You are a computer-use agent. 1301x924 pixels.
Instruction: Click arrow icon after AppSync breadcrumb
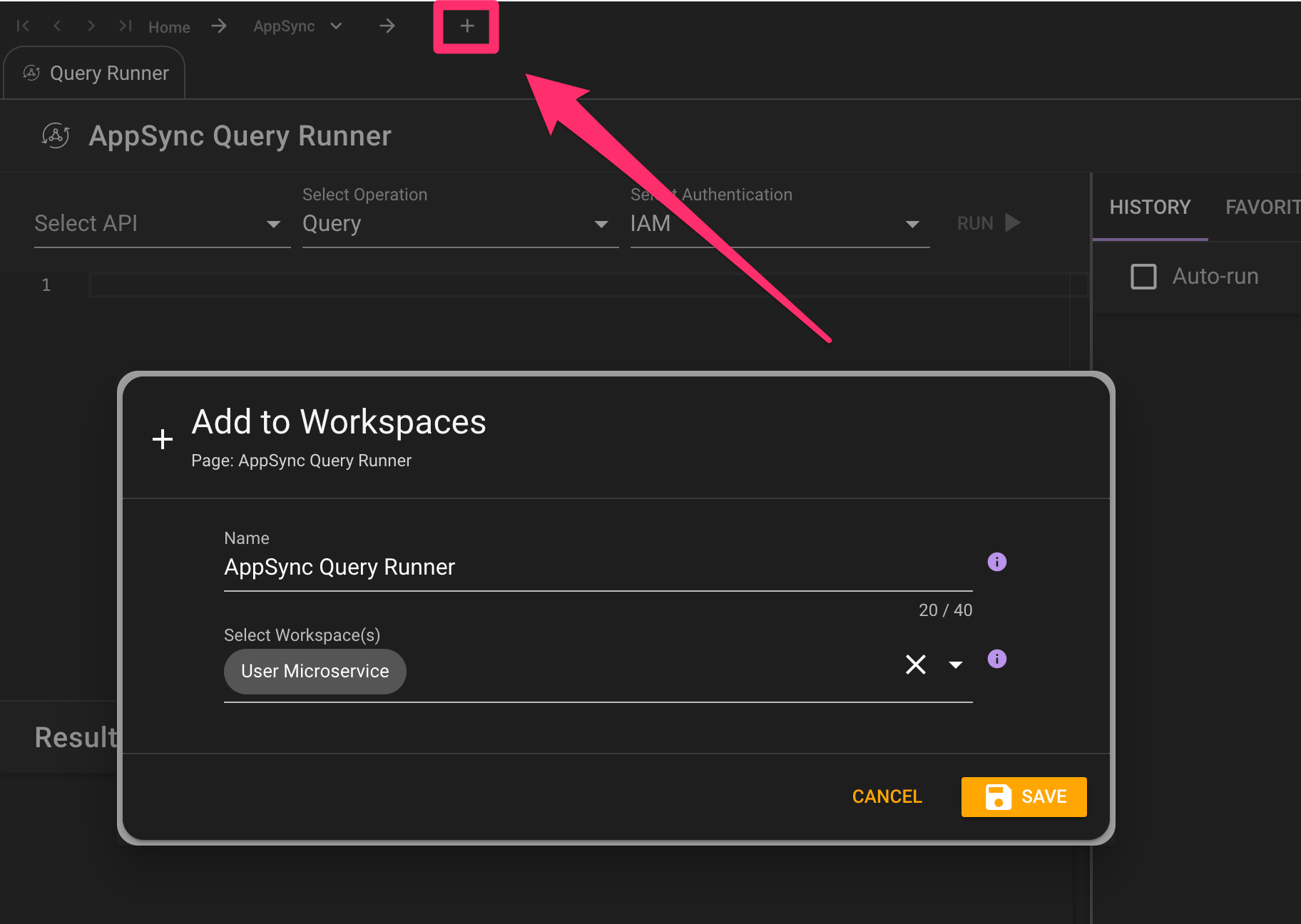[387, 26]
